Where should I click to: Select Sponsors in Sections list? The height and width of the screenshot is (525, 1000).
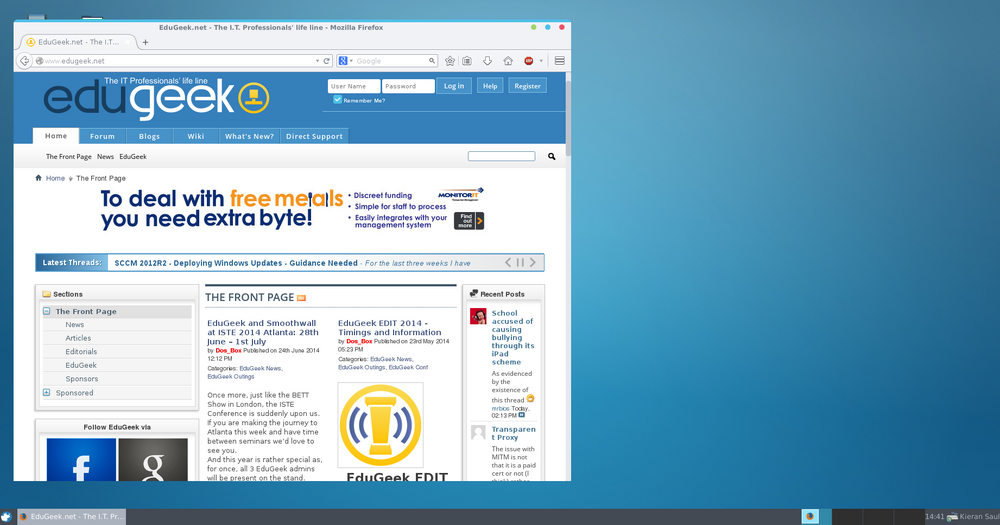[x=82, y=378]
